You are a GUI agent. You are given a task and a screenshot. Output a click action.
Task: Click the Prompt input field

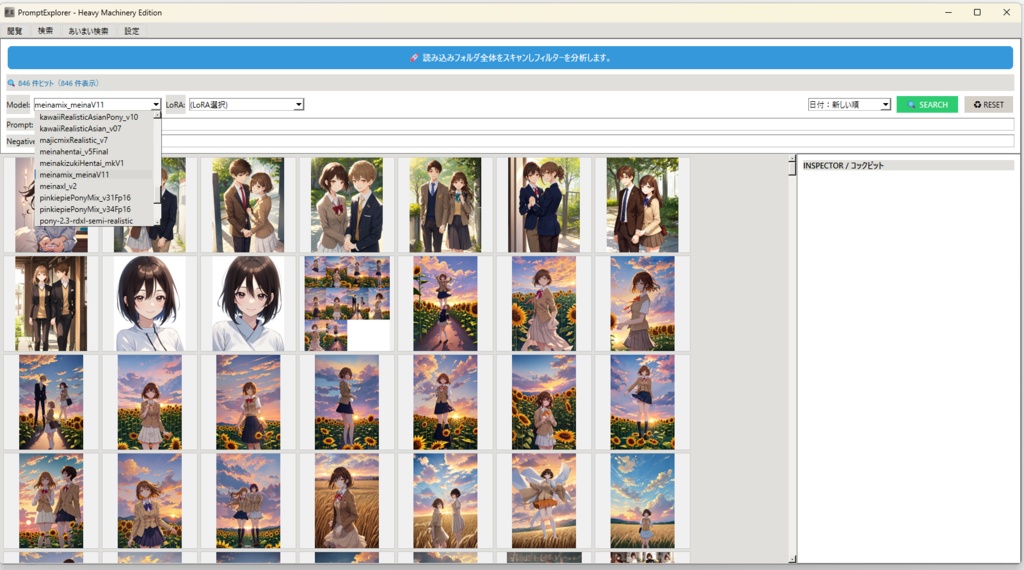(x=588, y=124)
